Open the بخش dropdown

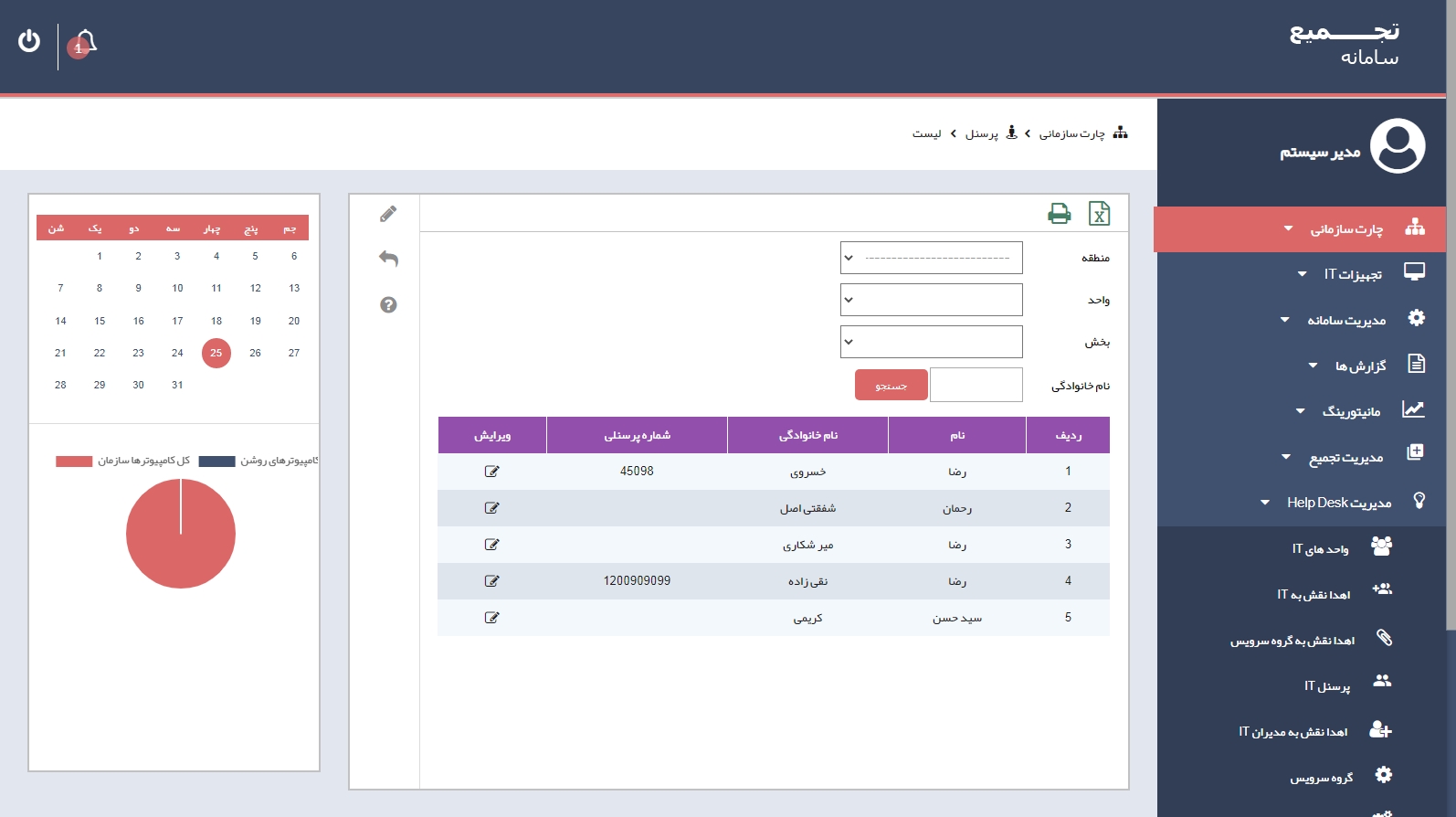(931, 342)
